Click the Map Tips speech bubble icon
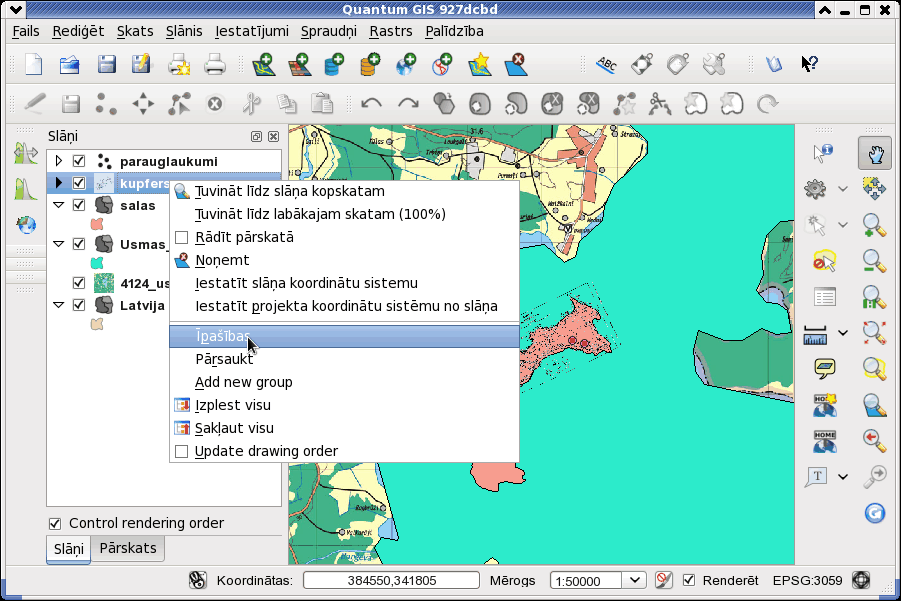 tap(825, 369)
